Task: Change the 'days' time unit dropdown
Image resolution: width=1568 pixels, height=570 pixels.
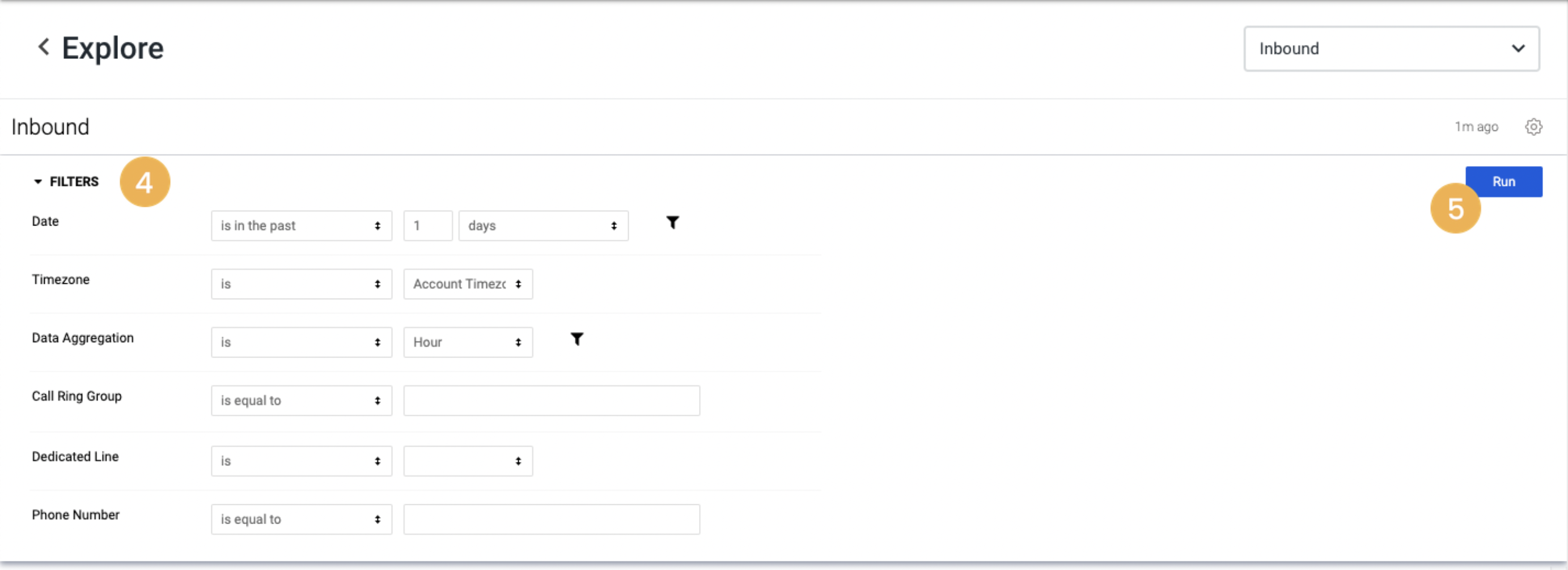Action: coord(543,225)
